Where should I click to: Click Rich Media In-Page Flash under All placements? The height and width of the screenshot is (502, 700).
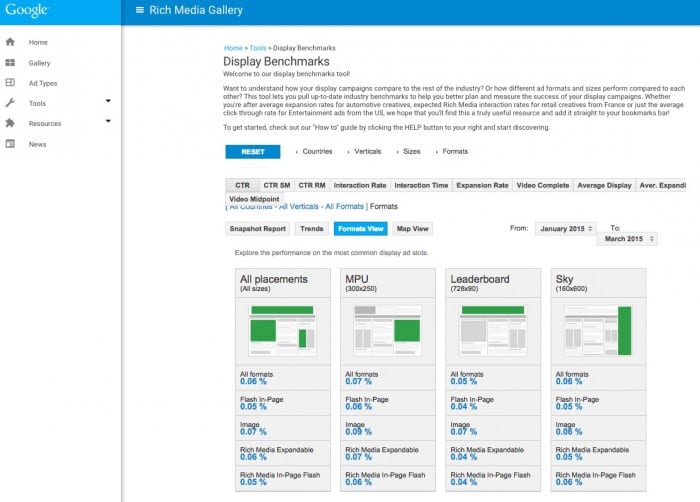tap(283, 479)
